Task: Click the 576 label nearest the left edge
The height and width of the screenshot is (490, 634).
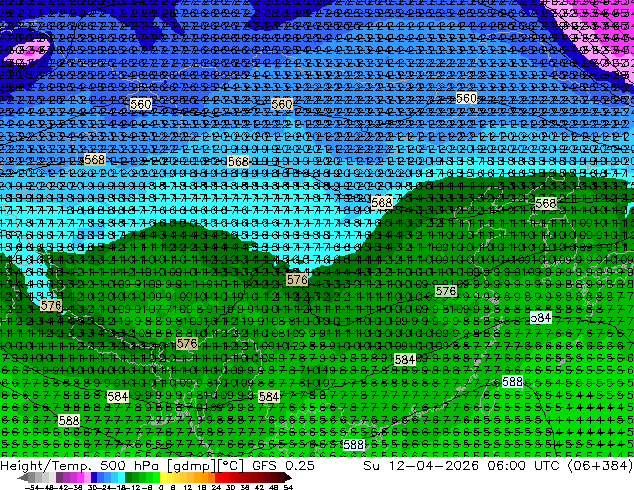Action: (51, 305)
